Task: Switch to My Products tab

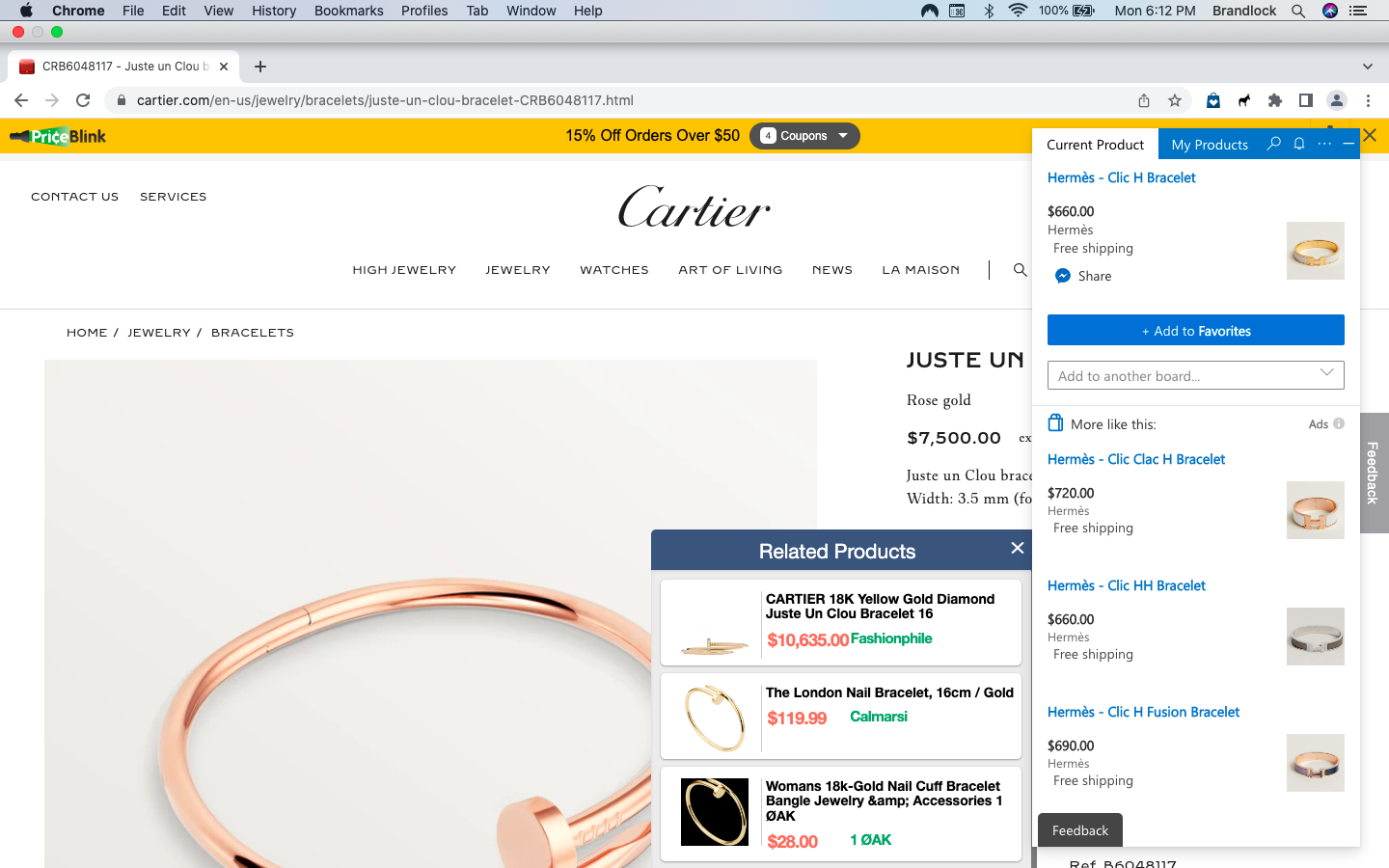Action: coord(1210,145)
